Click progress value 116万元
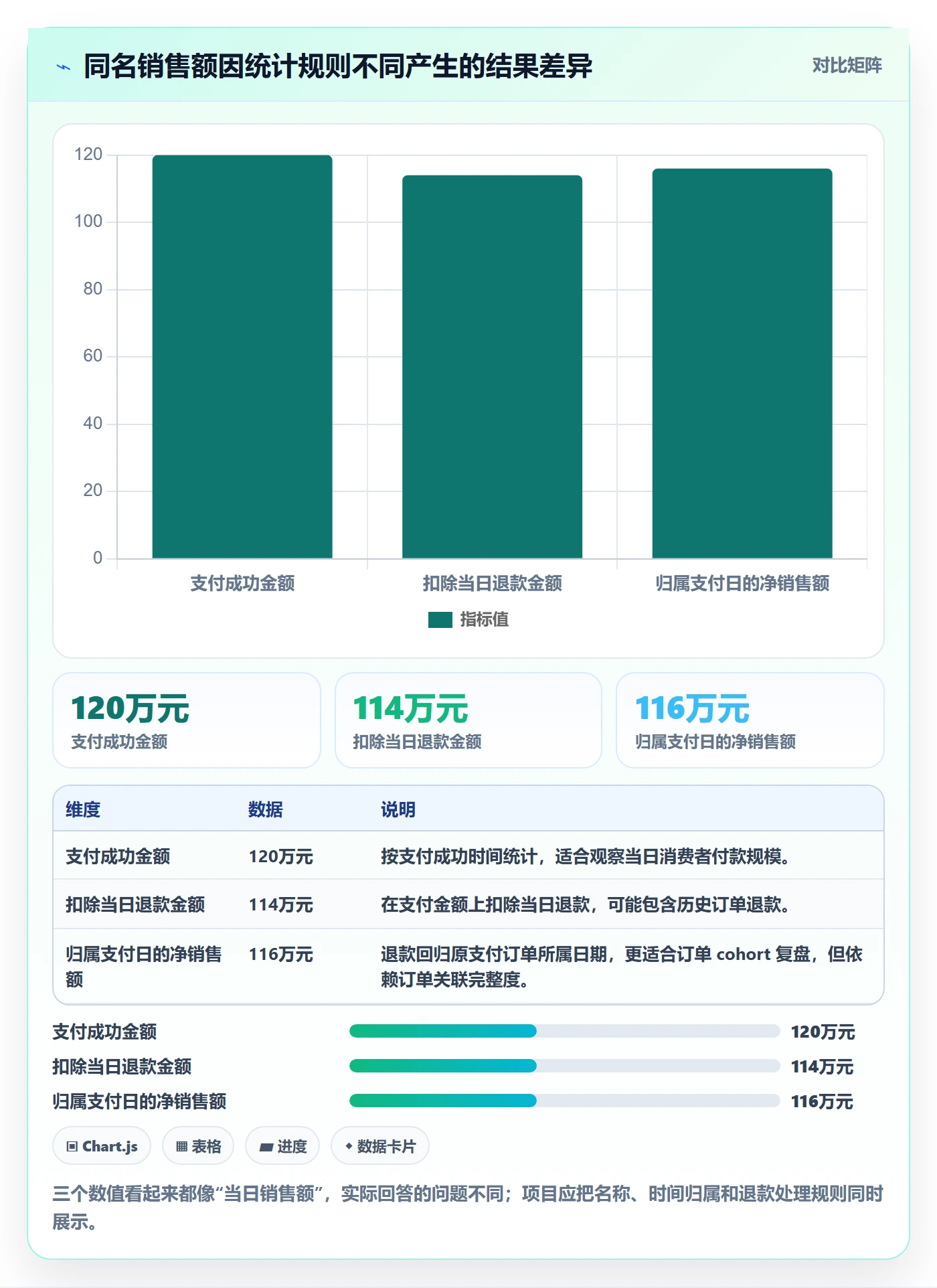 click(x=823, y=1102)
